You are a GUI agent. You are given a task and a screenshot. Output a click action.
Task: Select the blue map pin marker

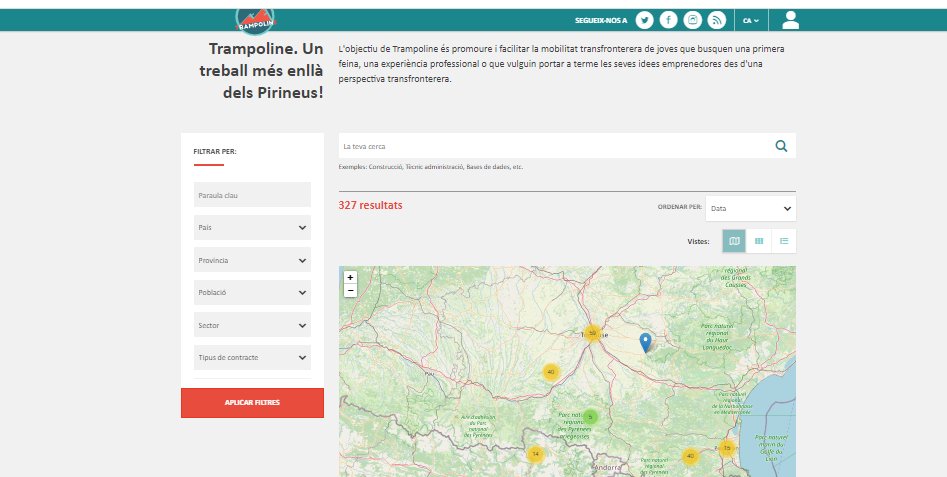[646, 342]
